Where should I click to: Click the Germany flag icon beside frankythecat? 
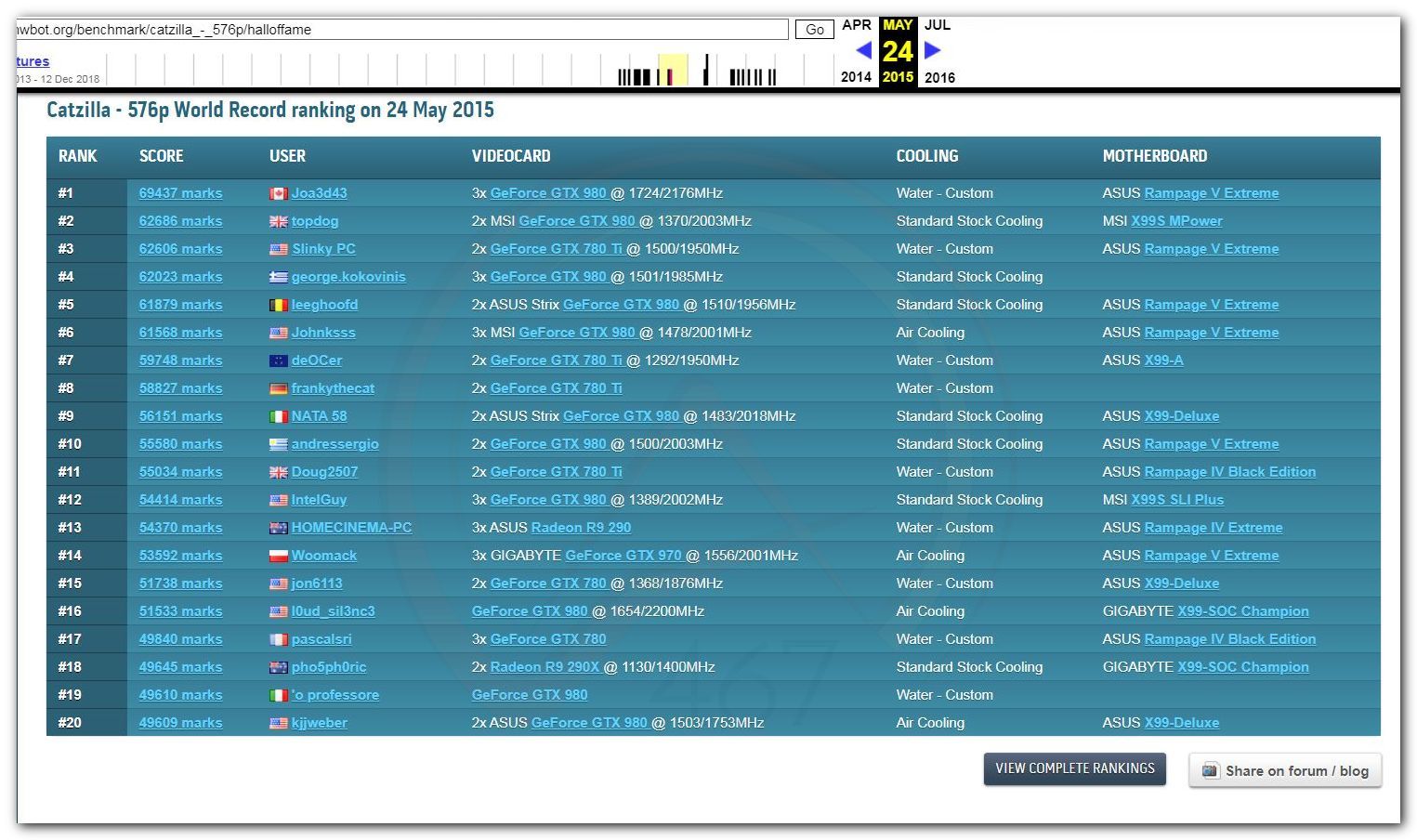pyautogui.click(x=278, y=388)
